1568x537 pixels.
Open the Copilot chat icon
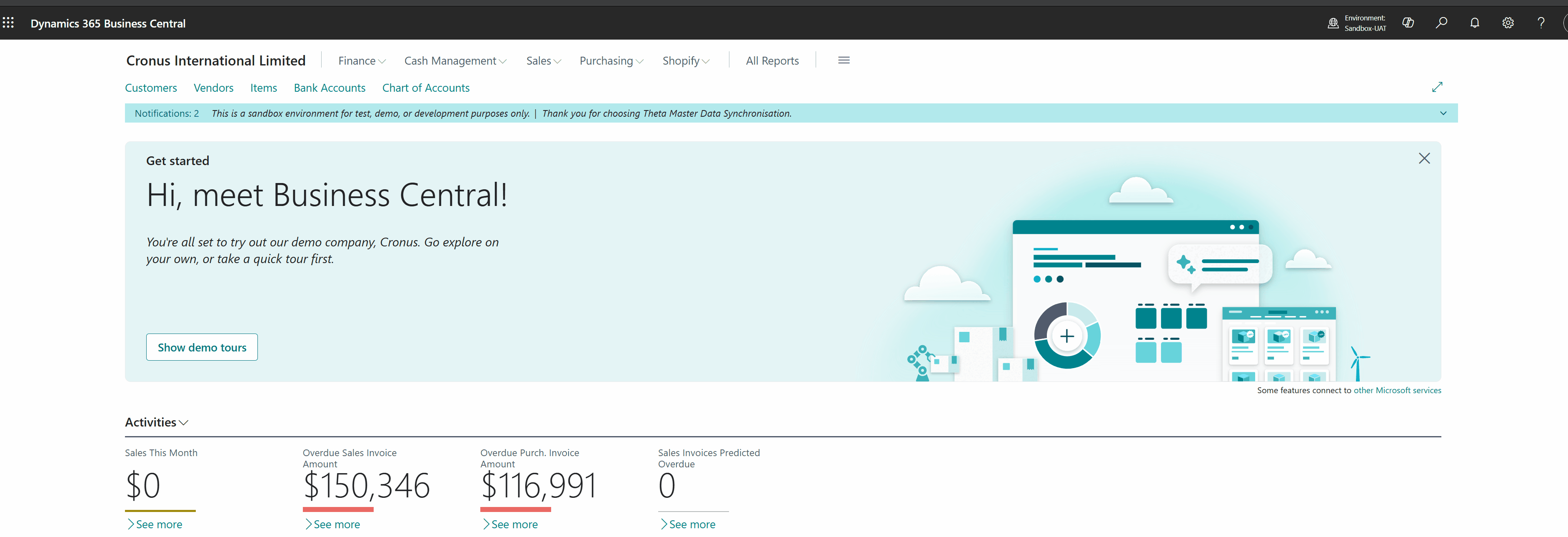tap(1408, 23)
